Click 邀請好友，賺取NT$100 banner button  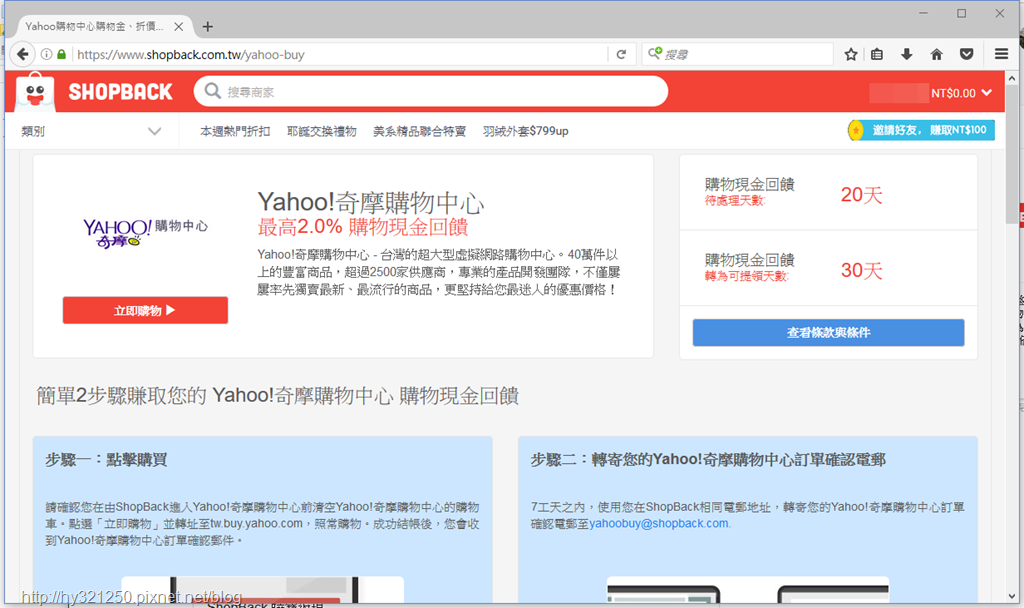(921, 130)
